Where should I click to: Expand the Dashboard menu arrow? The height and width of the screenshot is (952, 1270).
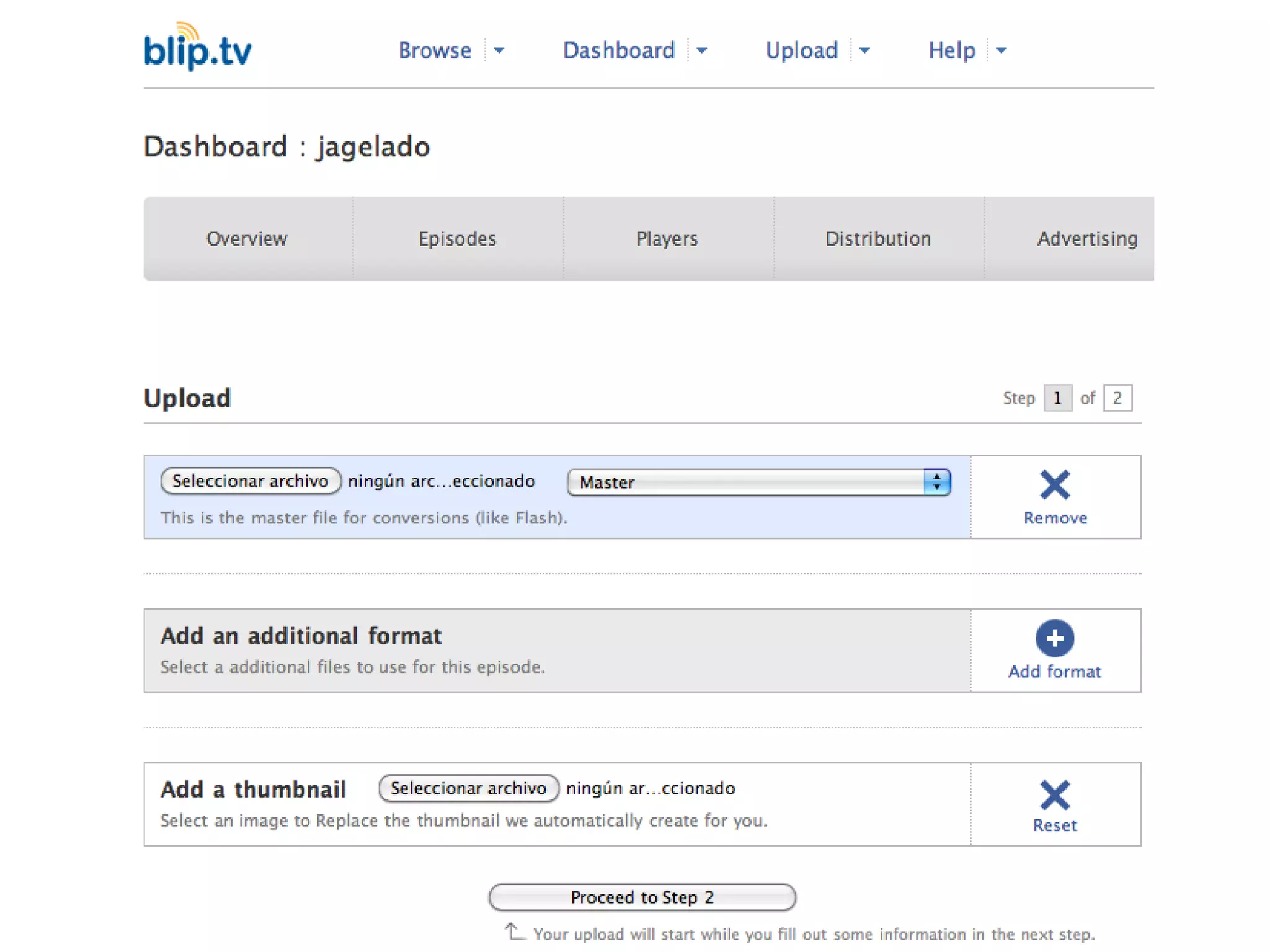coord(701,50)
